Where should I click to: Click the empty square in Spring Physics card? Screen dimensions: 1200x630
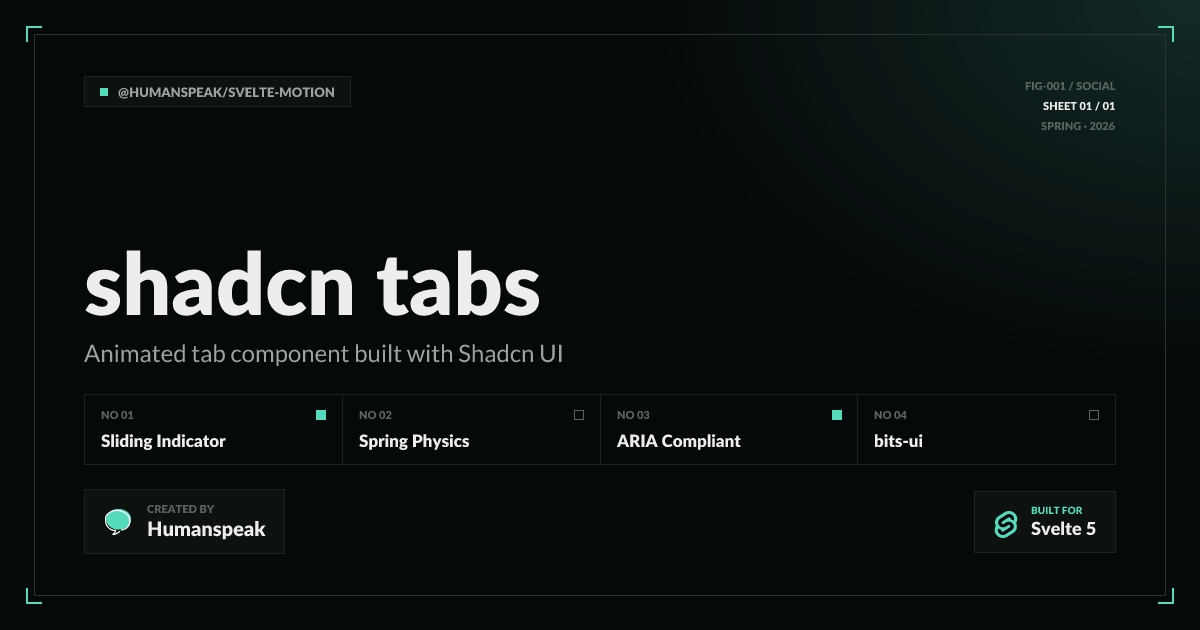click(579, 415)
